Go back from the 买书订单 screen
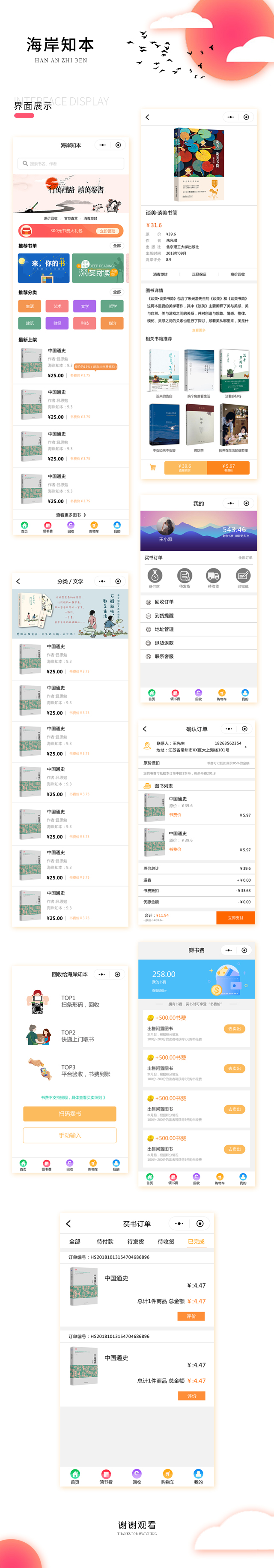 (x=68, y=1223)
